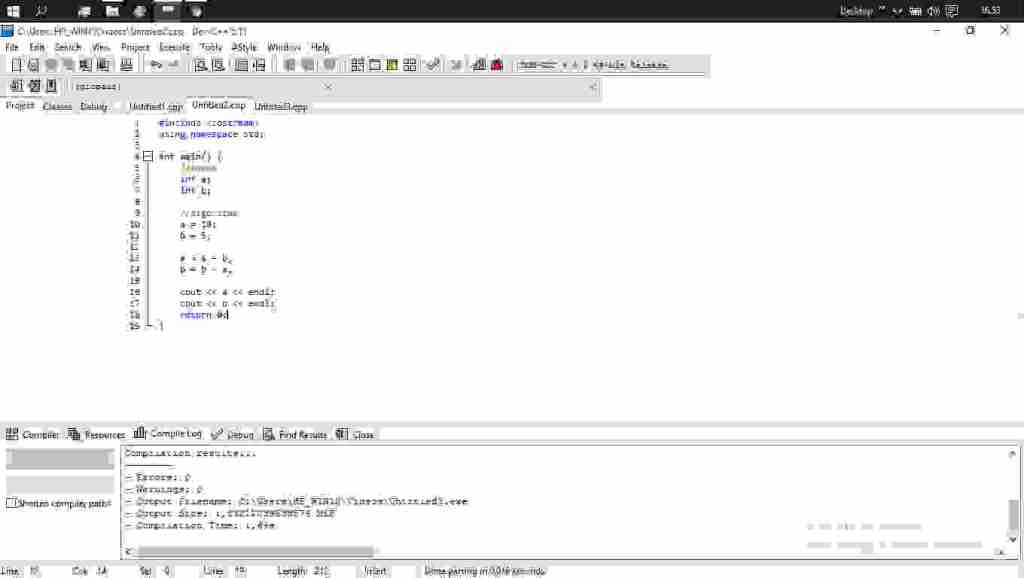The width and height of the screenshot is (1024, 578).
Task: Click the Print toolbar icon
Action: (x=126, y=65)
